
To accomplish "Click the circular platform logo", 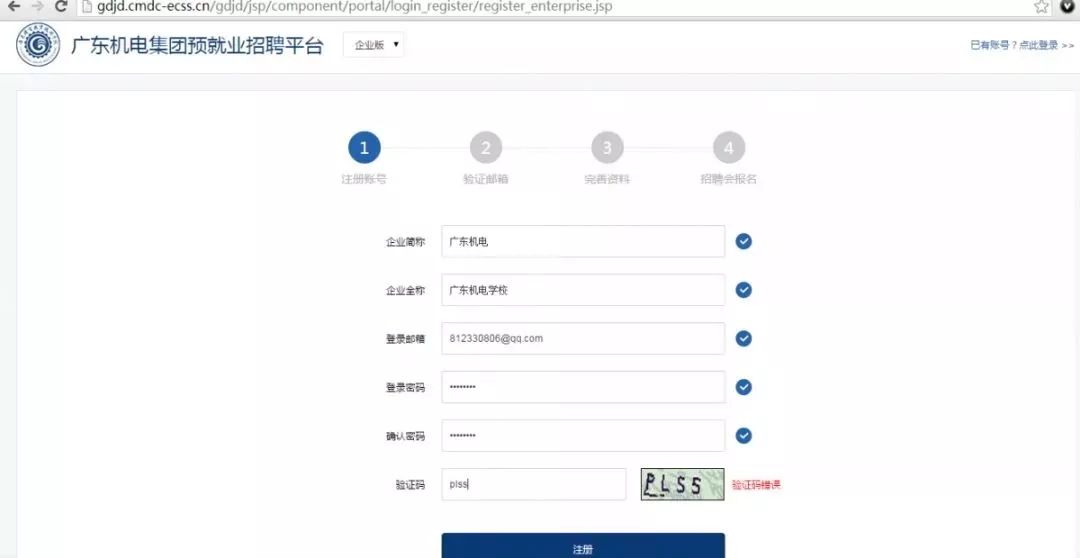I will click(38, 45).
